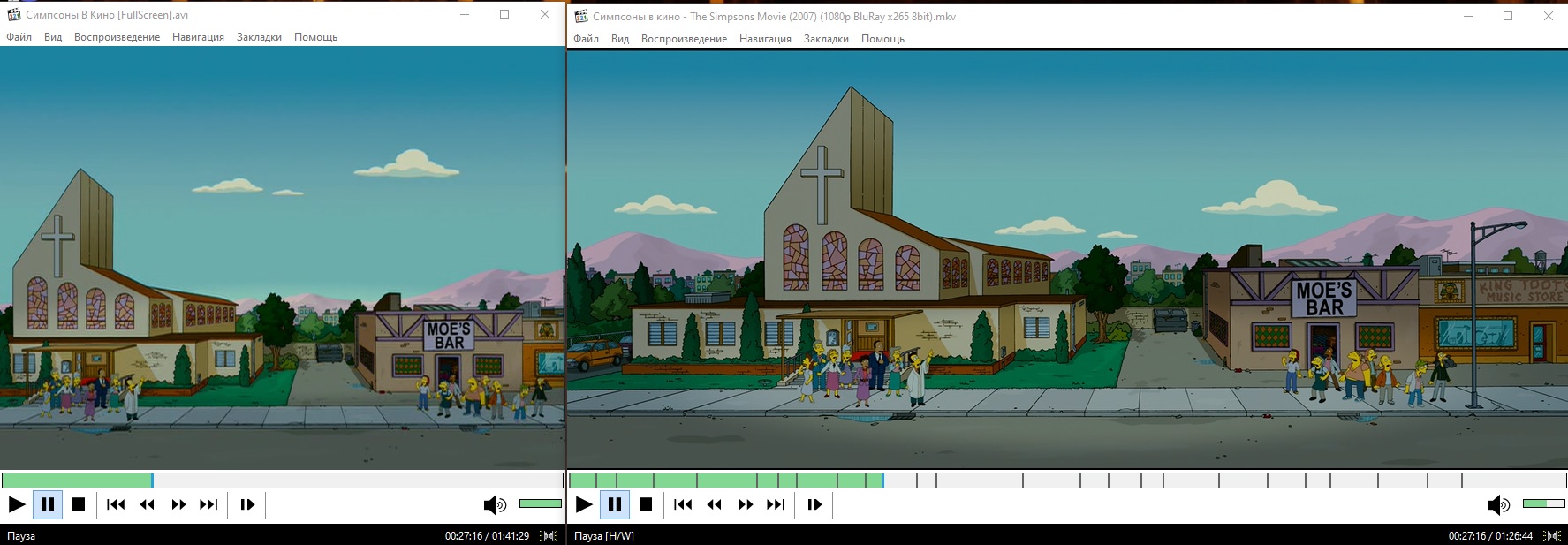Close the left FullScreen.avi window

coord(545,14)
